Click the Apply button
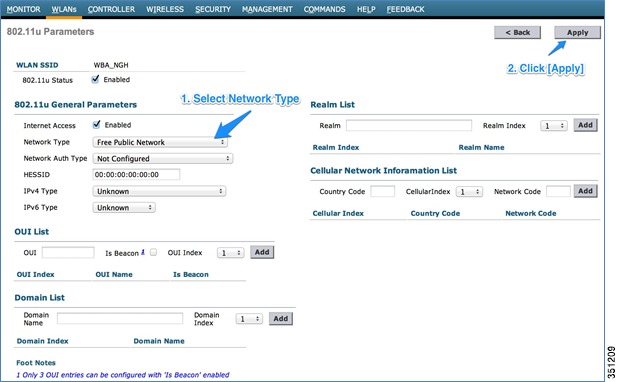Viewport: 617px width, 382px height. [x=577, y=33]
